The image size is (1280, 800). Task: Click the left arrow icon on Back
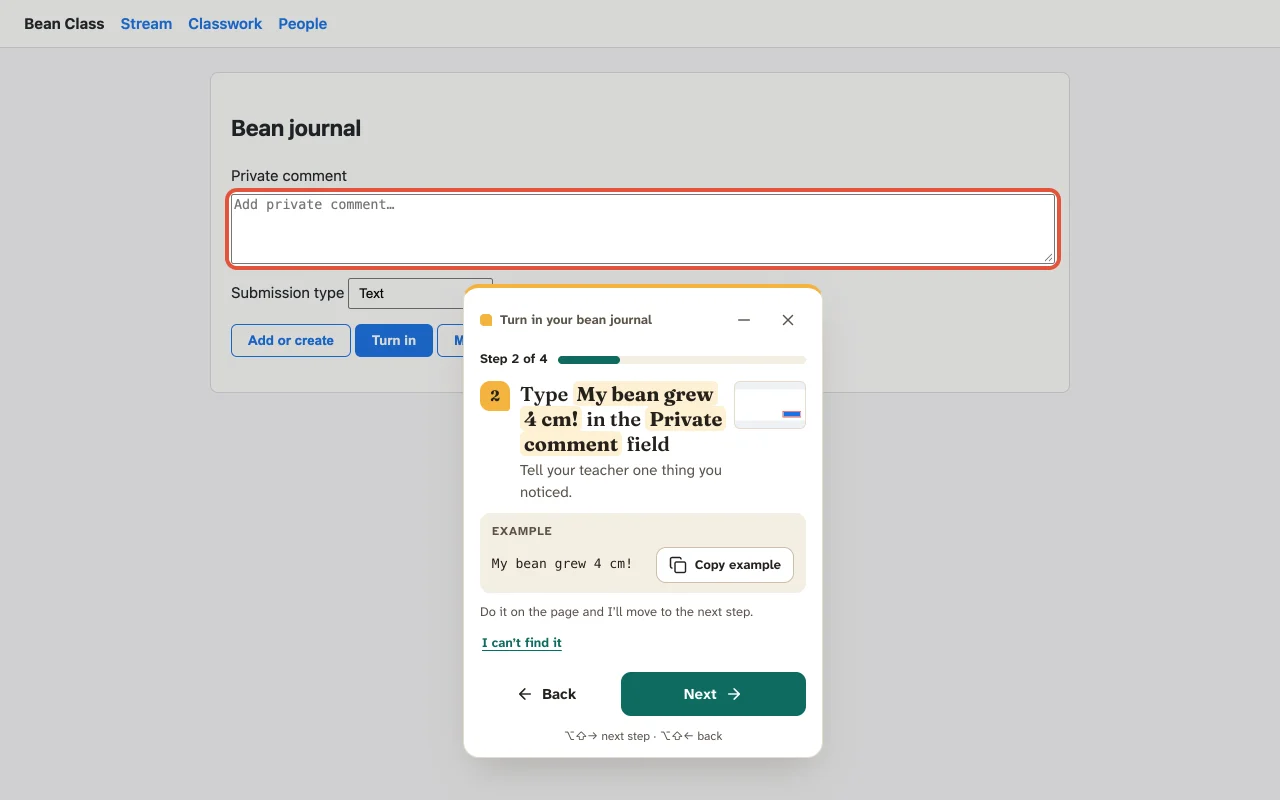pos(525,694)
